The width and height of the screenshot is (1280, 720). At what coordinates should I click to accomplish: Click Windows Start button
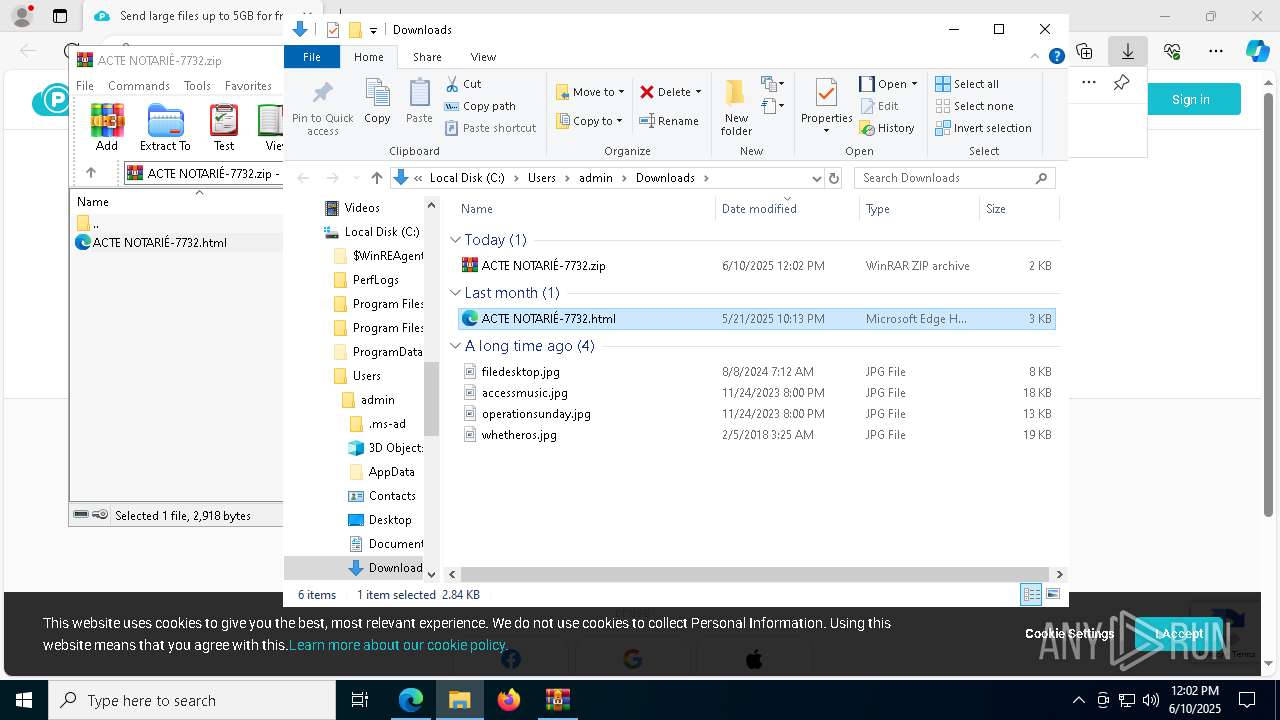click(x=24, y=700)
